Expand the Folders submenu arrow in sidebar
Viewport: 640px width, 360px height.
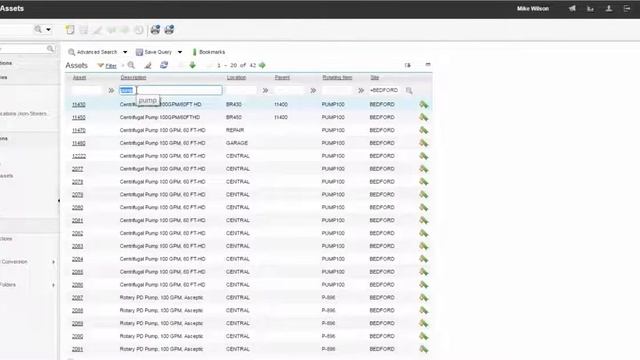coord(53,285)
